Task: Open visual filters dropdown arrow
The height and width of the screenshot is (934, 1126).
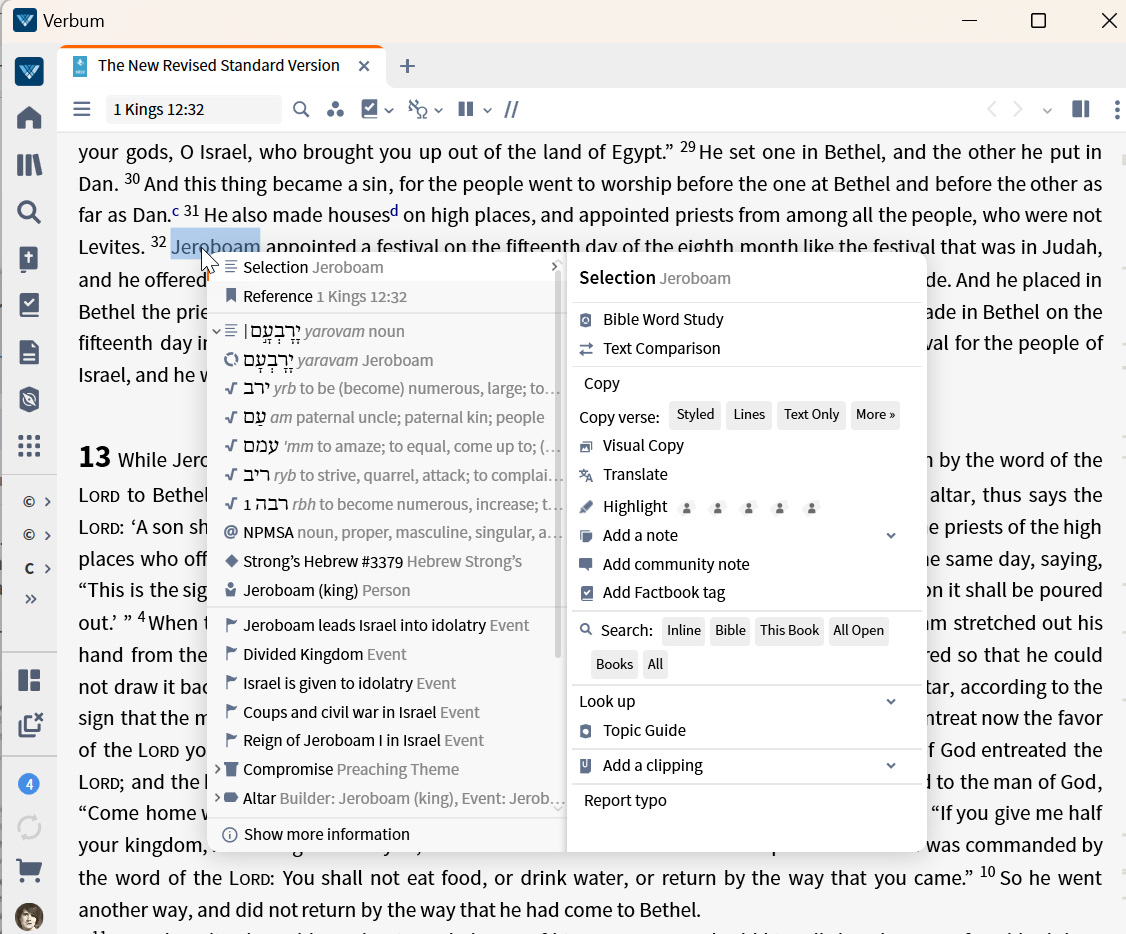Action: pyautogui.click(x=389, y=111)
